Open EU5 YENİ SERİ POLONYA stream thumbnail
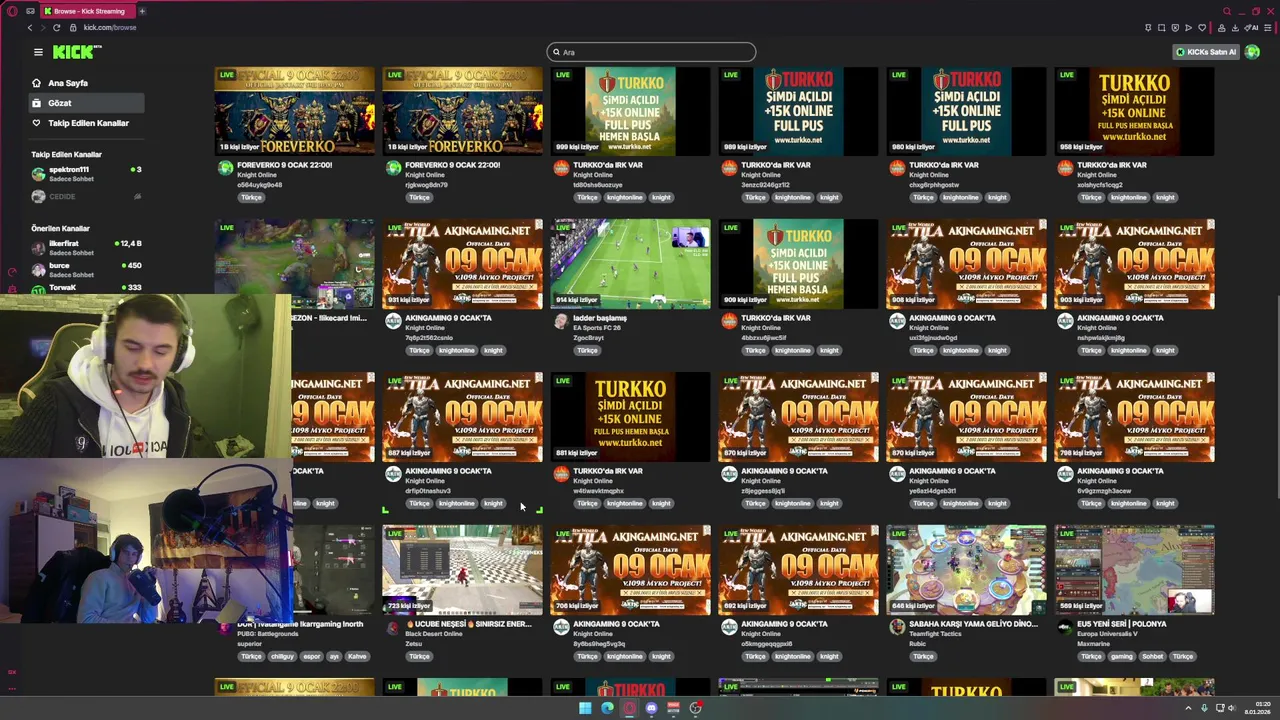The width and height of the screenshot is (1280, 720). click(x=1135, y=570)
